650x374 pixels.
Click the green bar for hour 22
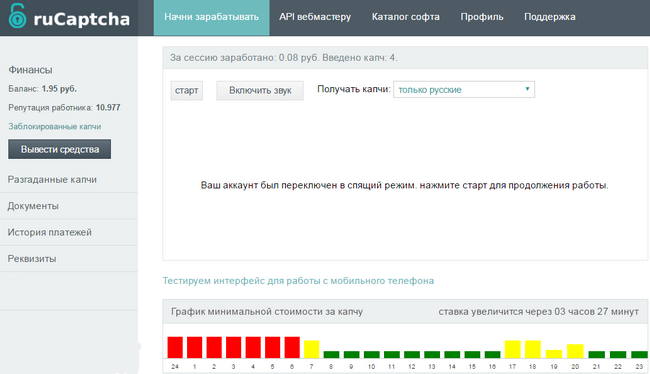coord(618,355)
